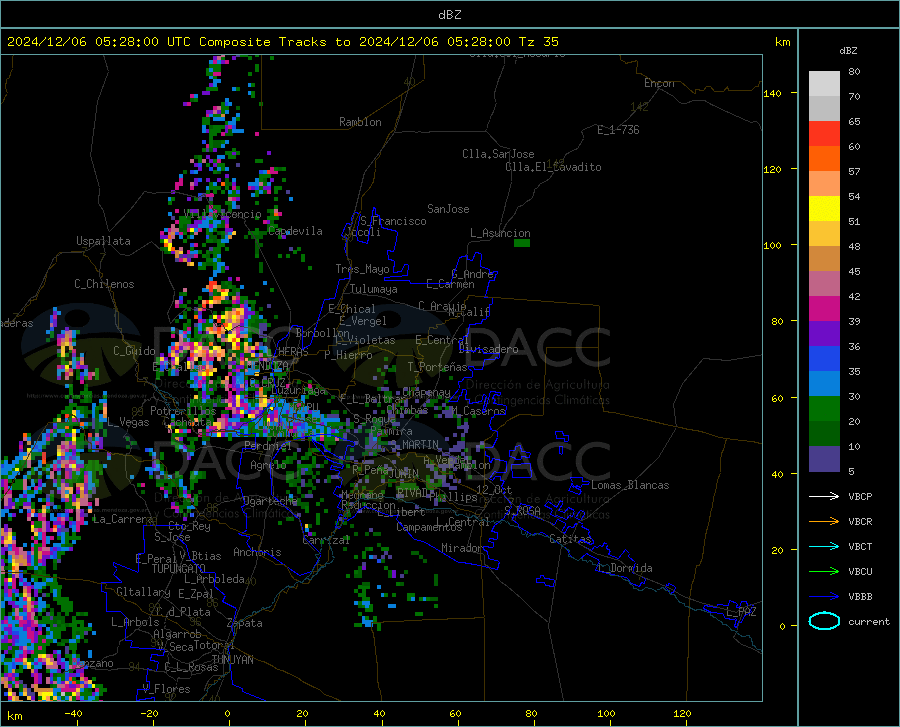Click the '140' km y-axis tick label
Image resolution: width=900 pixels, height=727 pixels.
(772, 93)
